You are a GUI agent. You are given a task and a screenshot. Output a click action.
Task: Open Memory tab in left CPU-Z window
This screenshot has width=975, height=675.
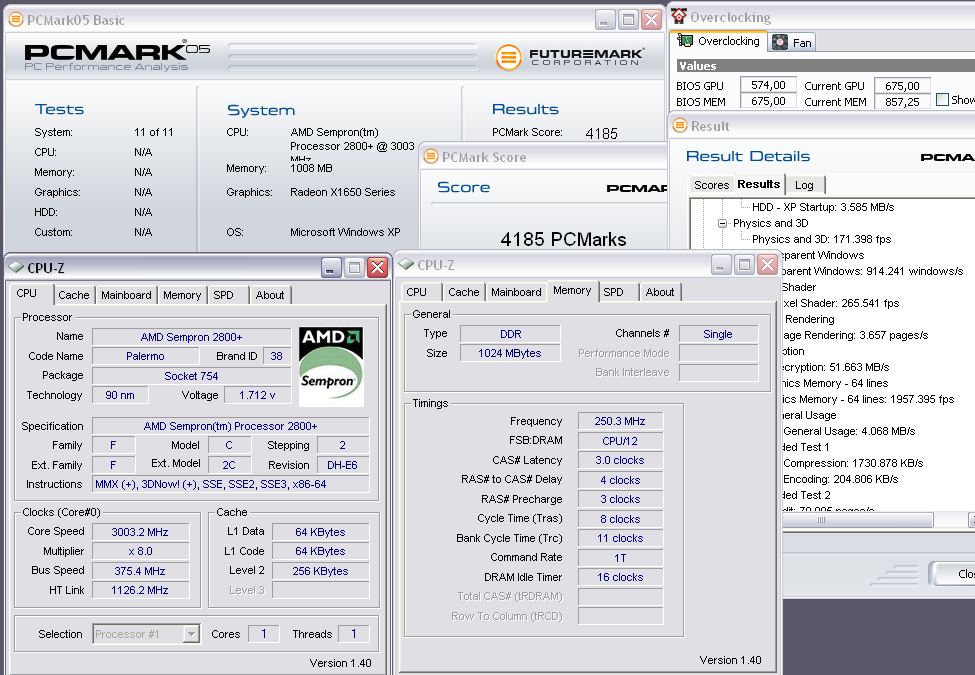click(x=182, y=295)
